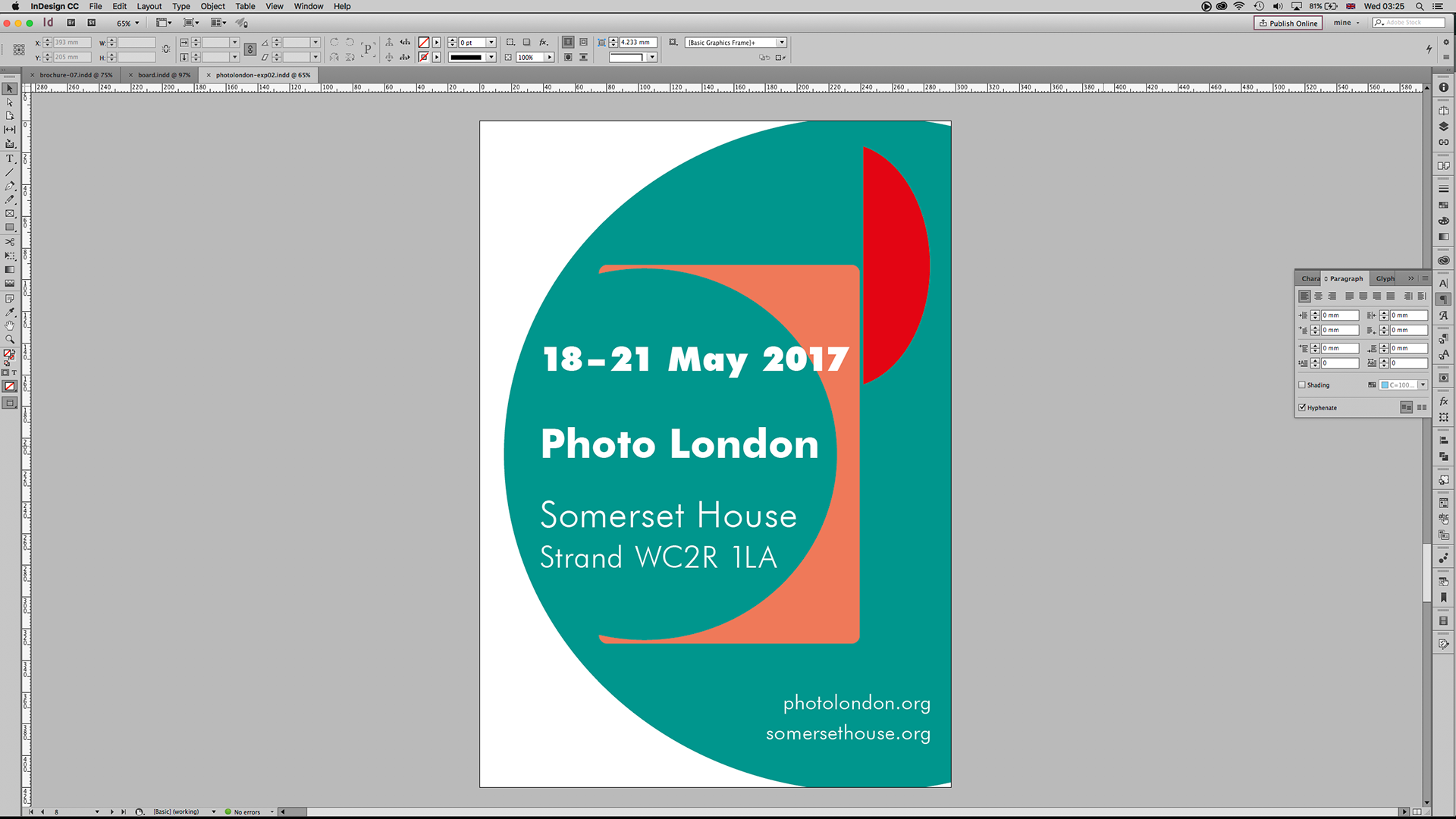This screenshot has width=1456, height=819.
Task: Open the zoom level 65% dropdown
Action: click(137, 23)
